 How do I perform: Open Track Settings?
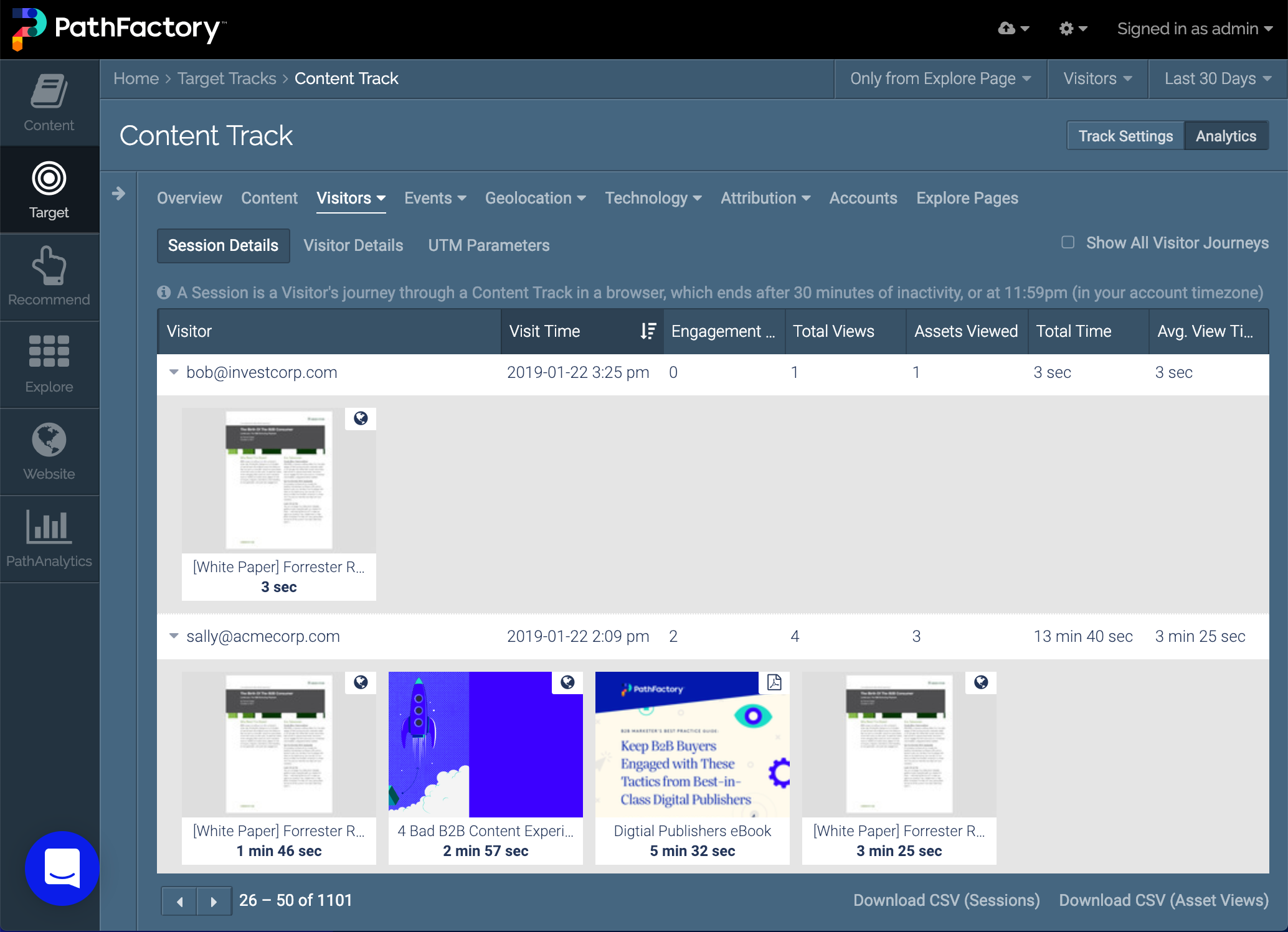pos(1125,135)
